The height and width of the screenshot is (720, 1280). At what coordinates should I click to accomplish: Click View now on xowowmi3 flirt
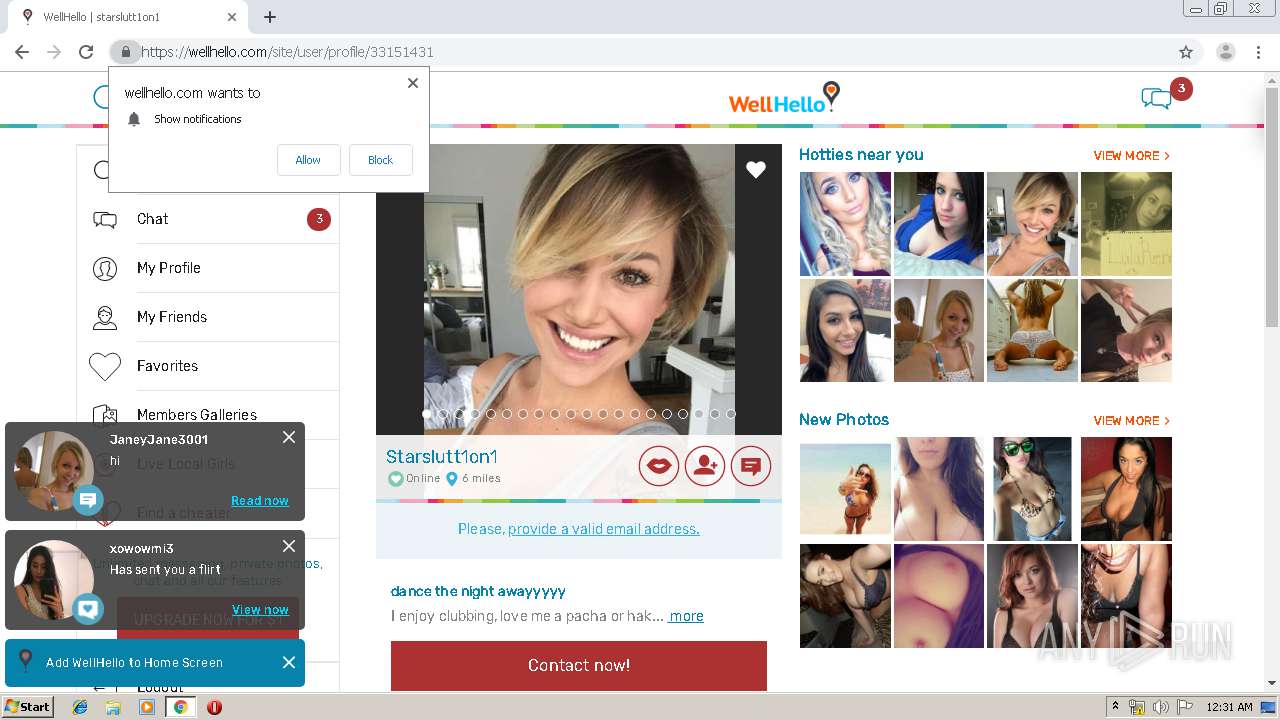coord(260,610)
